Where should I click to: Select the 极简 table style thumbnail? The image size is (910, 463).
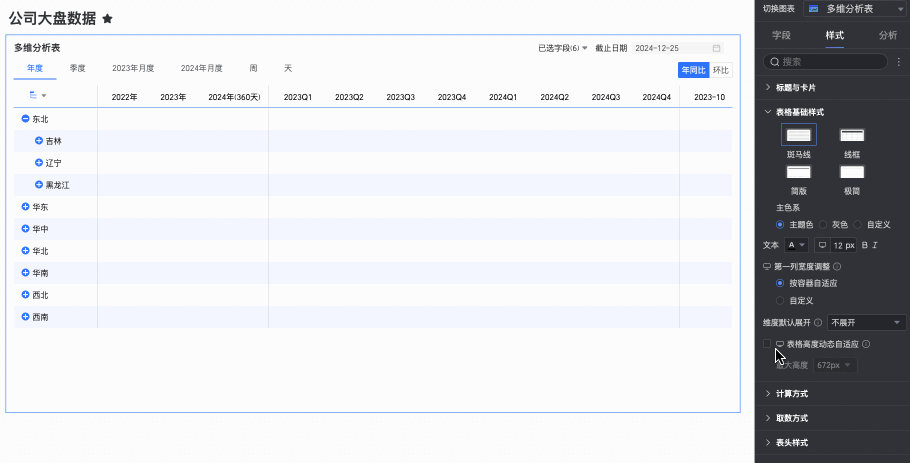pos(852,172)
